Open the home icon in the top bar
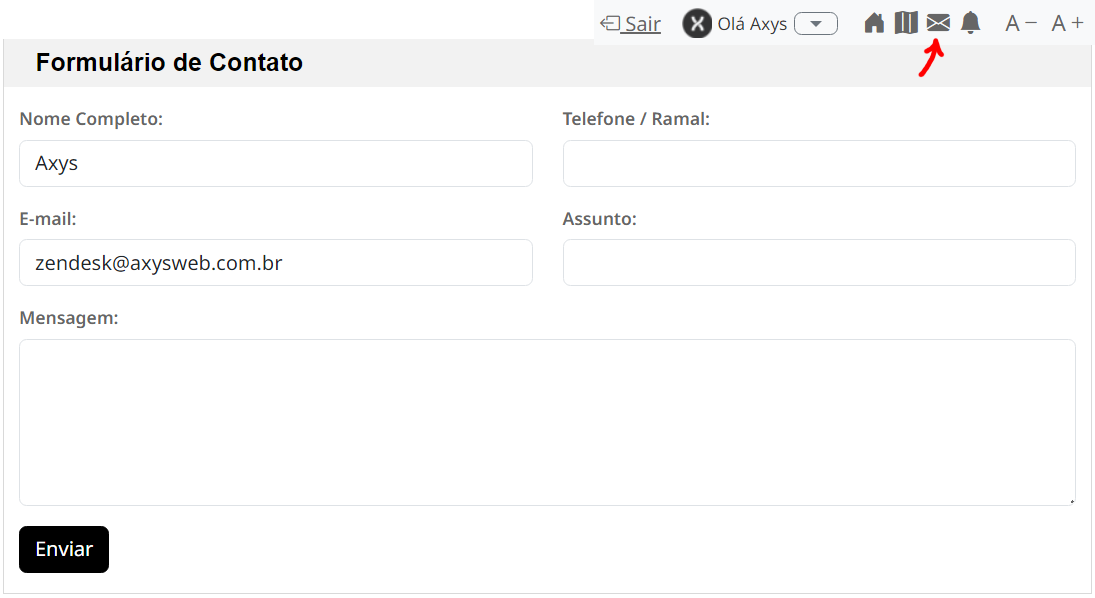The image size is (1095, 598). click(874, 23)
